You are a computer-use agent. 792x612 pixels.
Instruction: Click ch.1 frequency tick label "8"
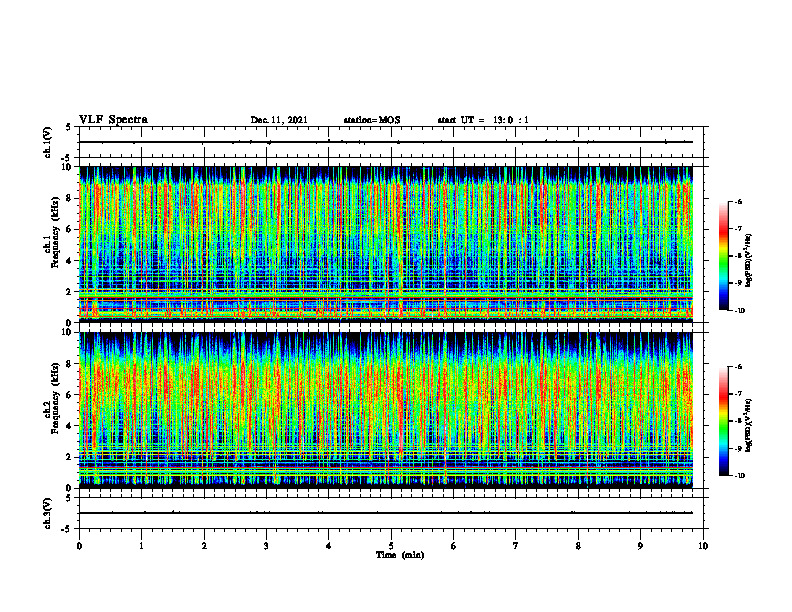point(70,198)
